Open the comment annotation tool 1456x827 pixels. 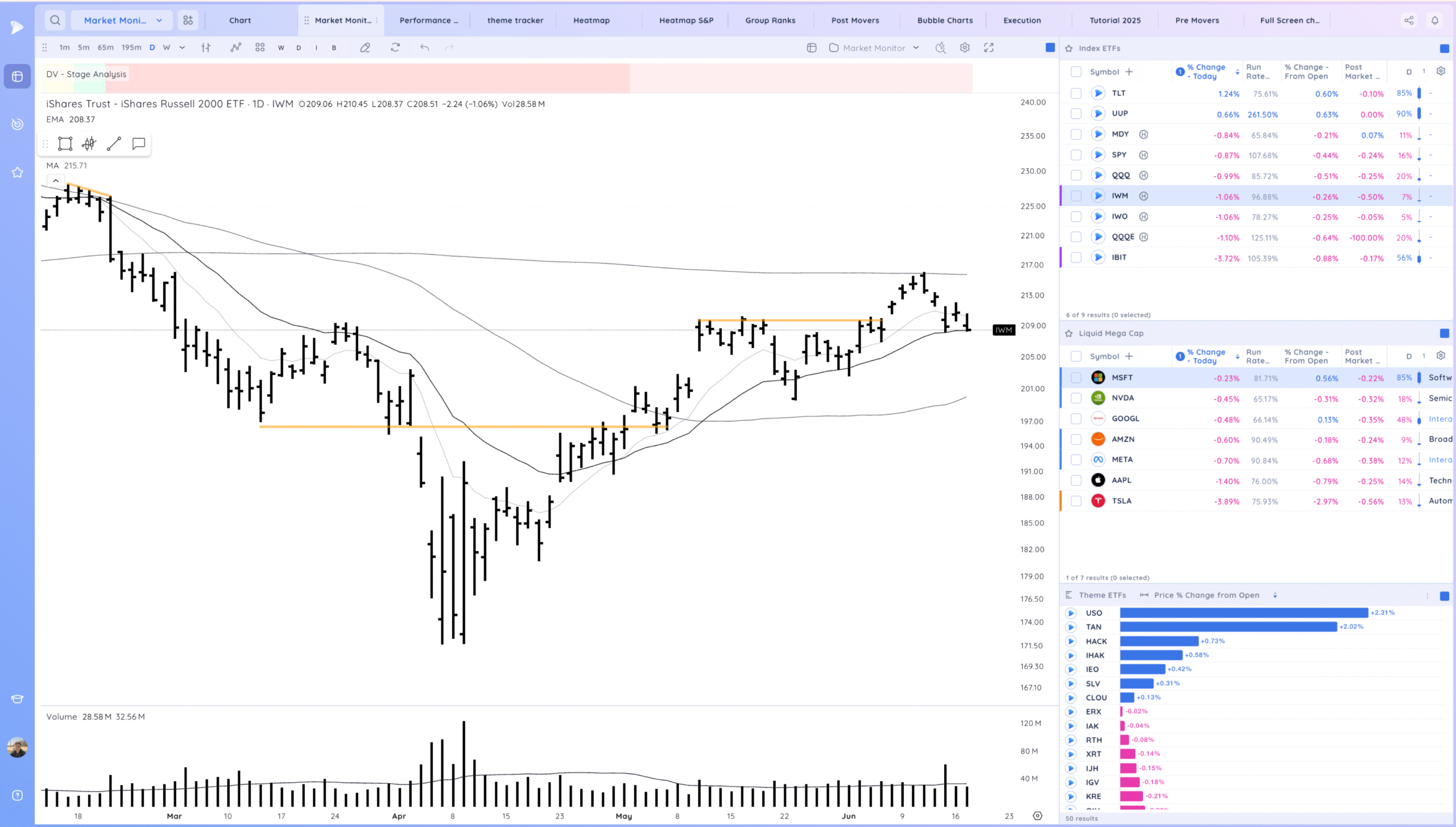(x=138, y=144)
